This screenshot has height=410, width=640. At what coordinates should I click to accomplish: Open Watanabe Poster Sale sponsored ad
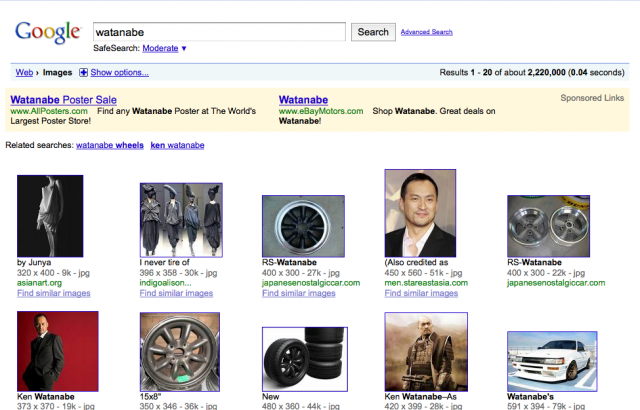click(x=63, y=100)
